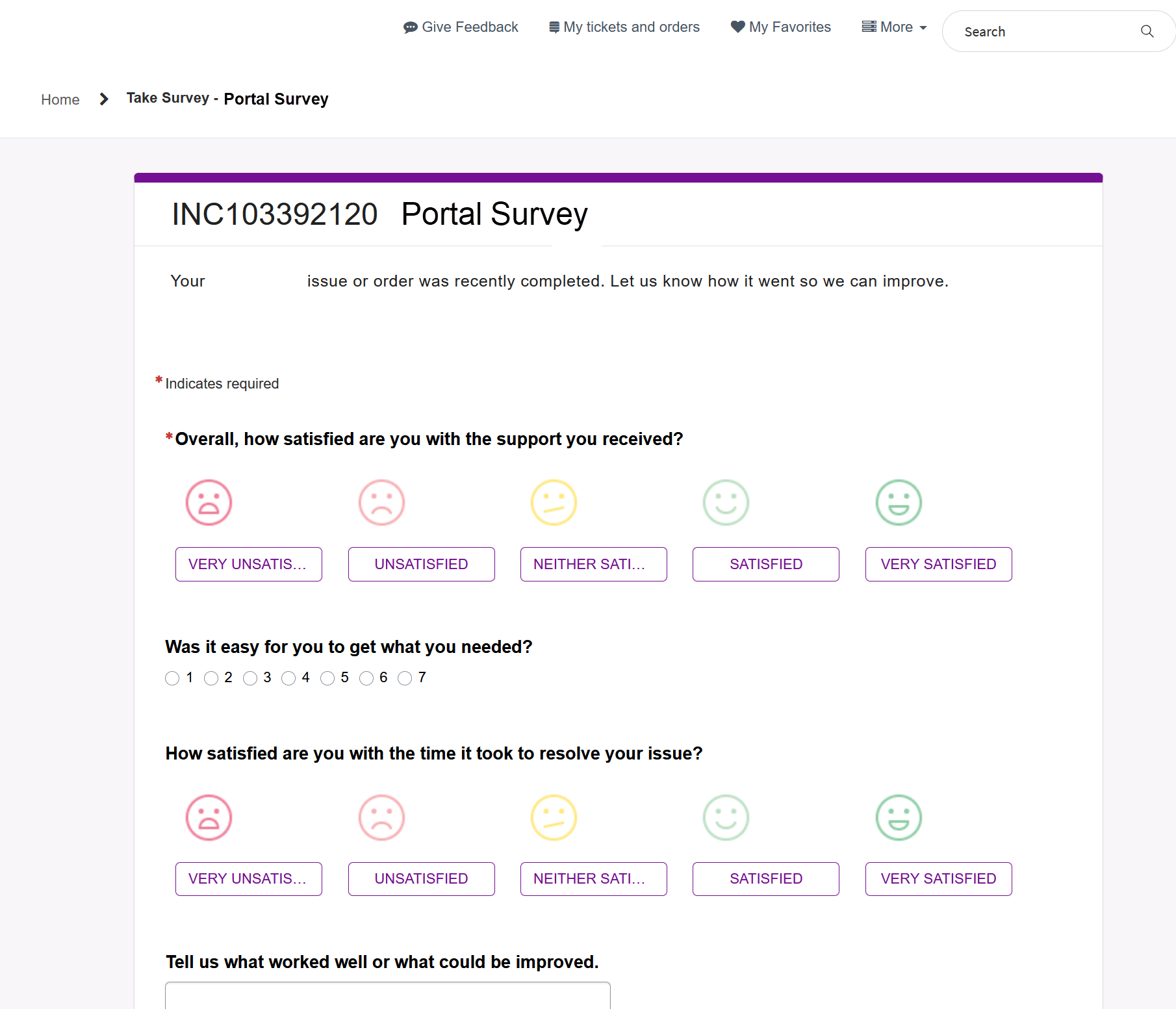Pick the smiling satisfied face for overall support

[726, 502]
